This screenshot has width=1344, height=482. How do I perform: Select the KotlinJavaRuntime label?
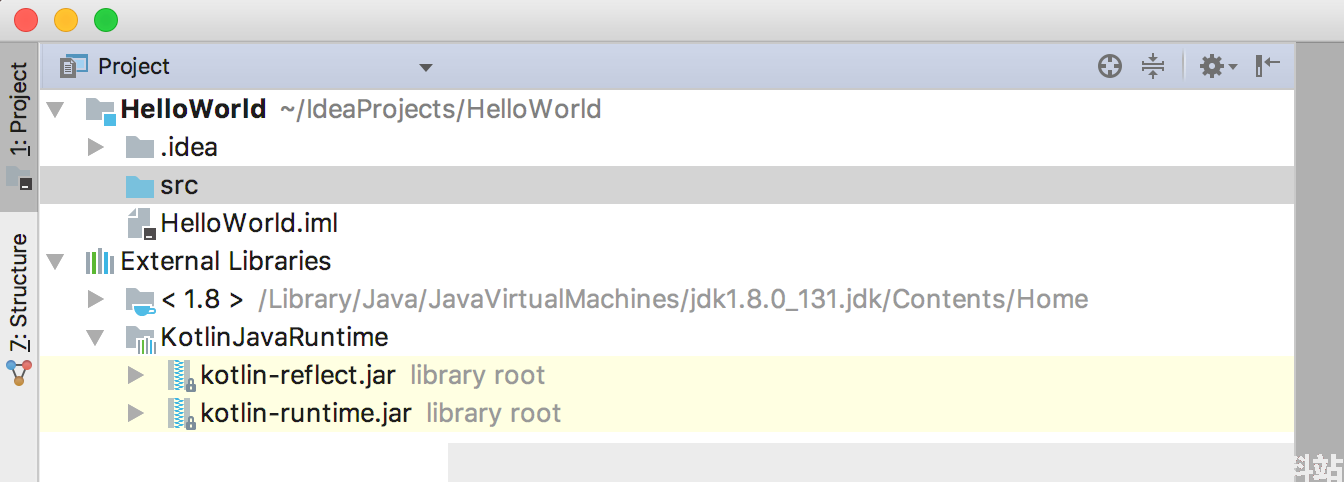pos(274,338)
